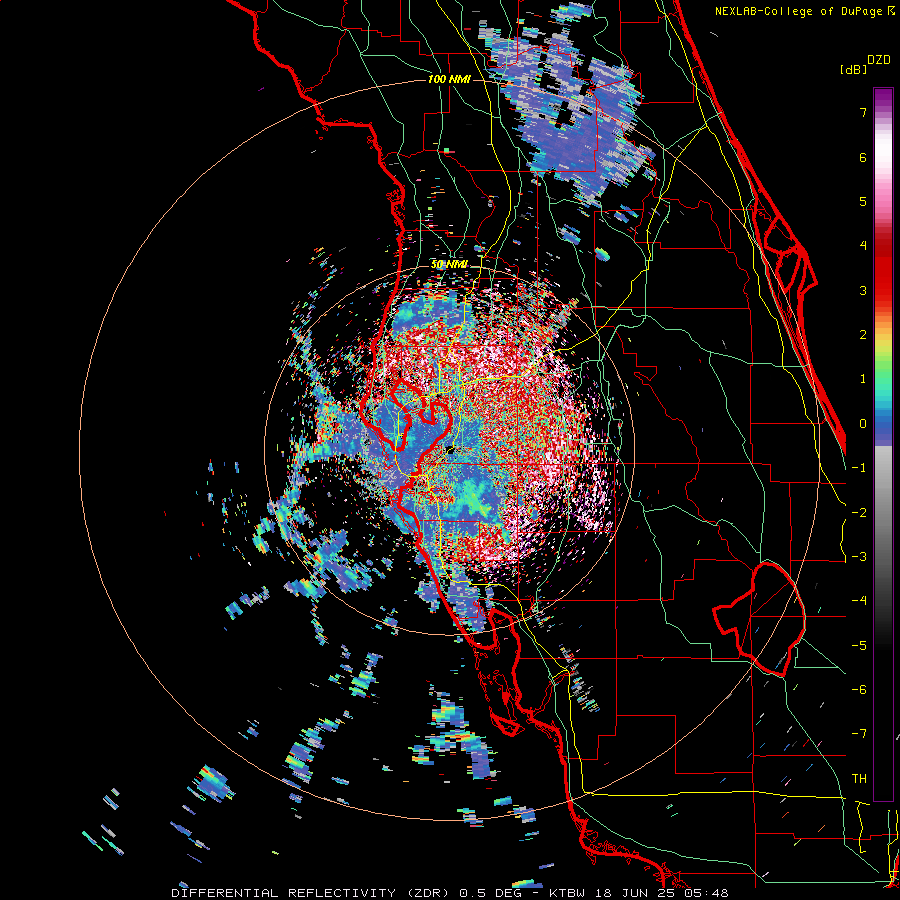
Task: Click the [dB] unit label
Action: coord(853,69)
